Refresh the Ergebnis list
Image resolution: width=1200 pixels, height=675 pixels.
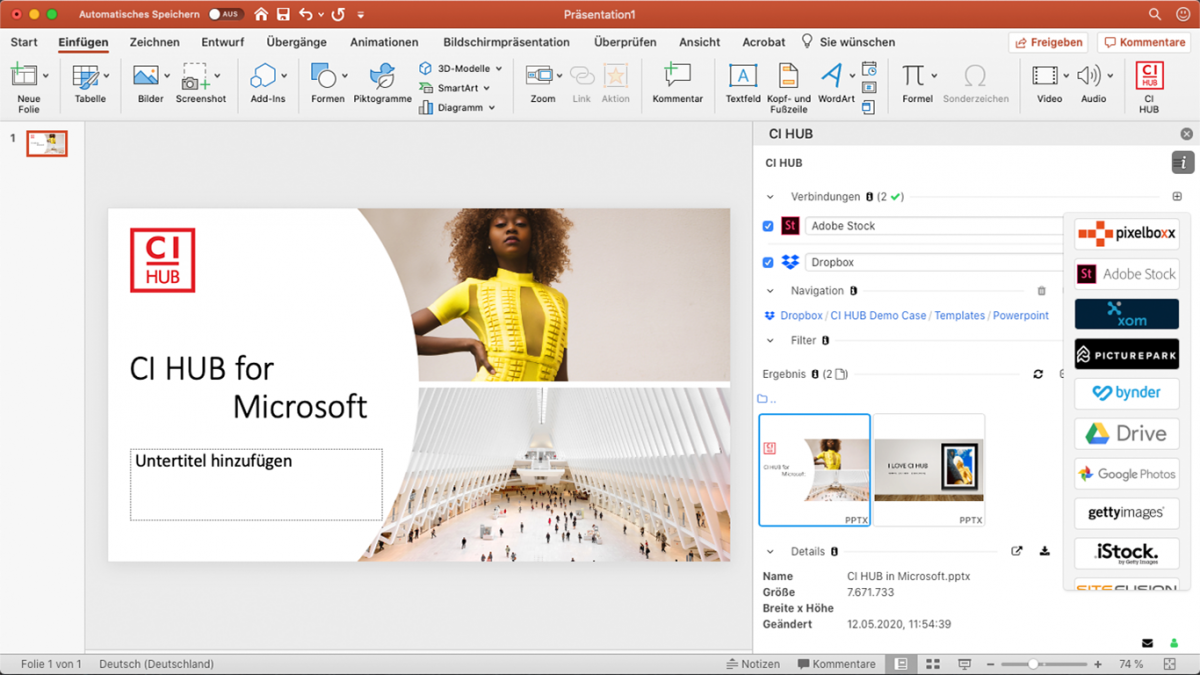1037,373
